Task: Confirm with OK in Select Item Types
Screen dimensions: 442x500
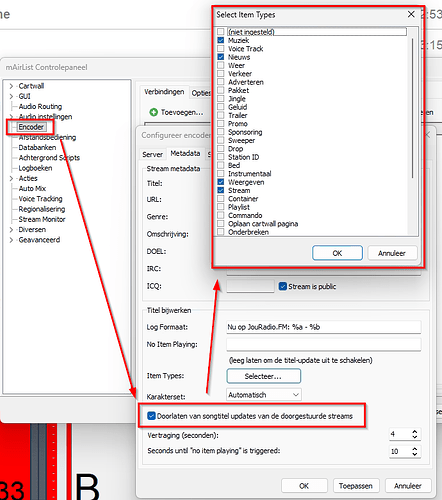Action: (337, 253)
